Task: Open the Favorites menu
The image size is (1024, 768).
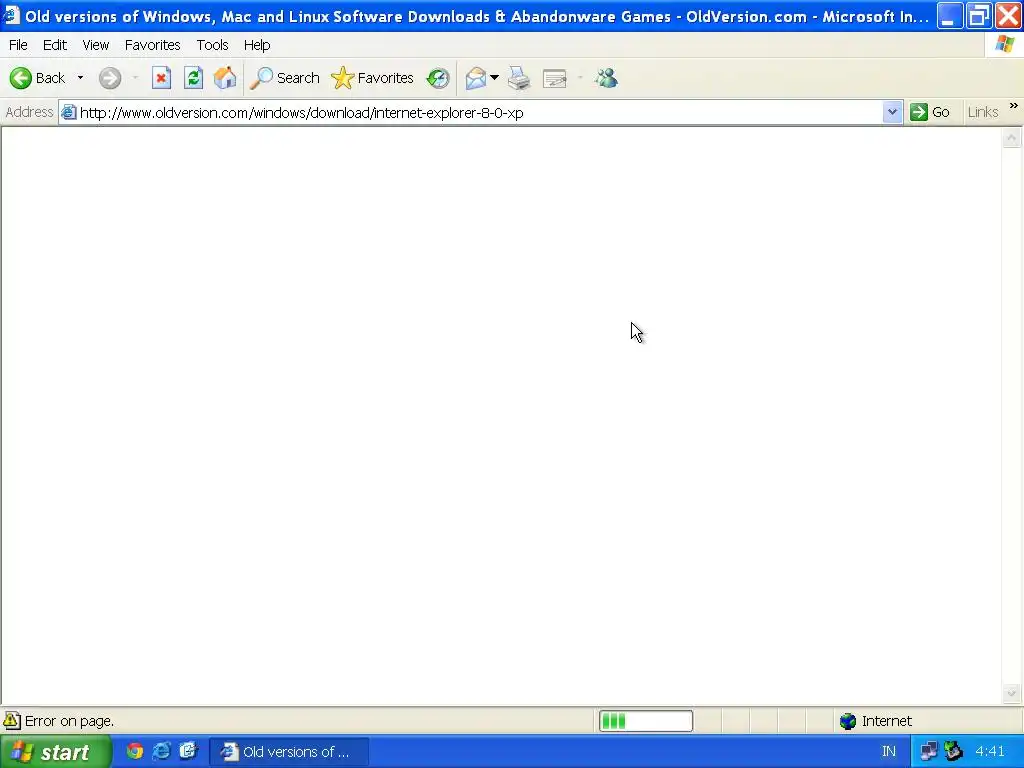Action: coord(152,45)
